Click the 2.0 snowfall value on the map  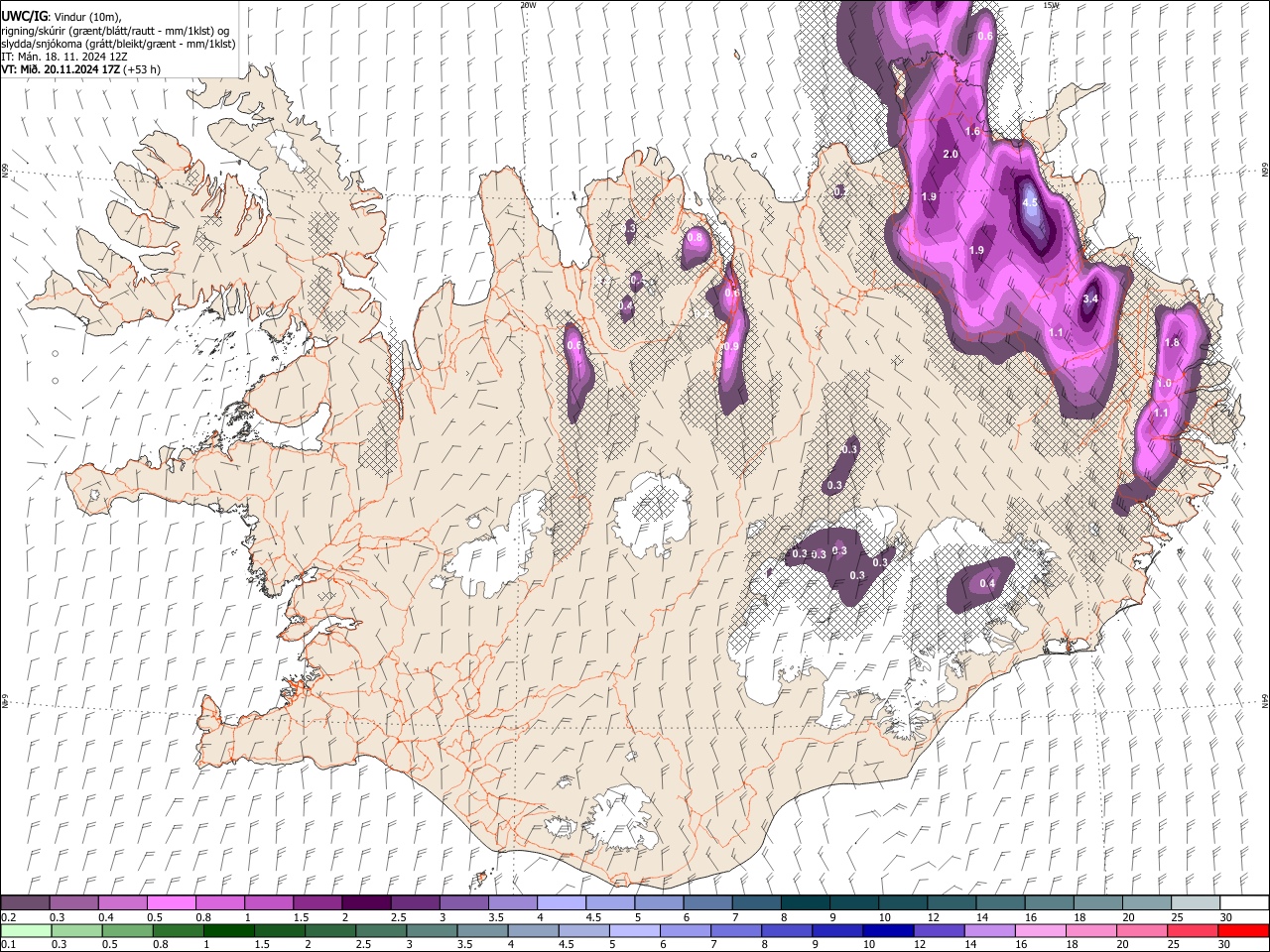tap(951, 154)
